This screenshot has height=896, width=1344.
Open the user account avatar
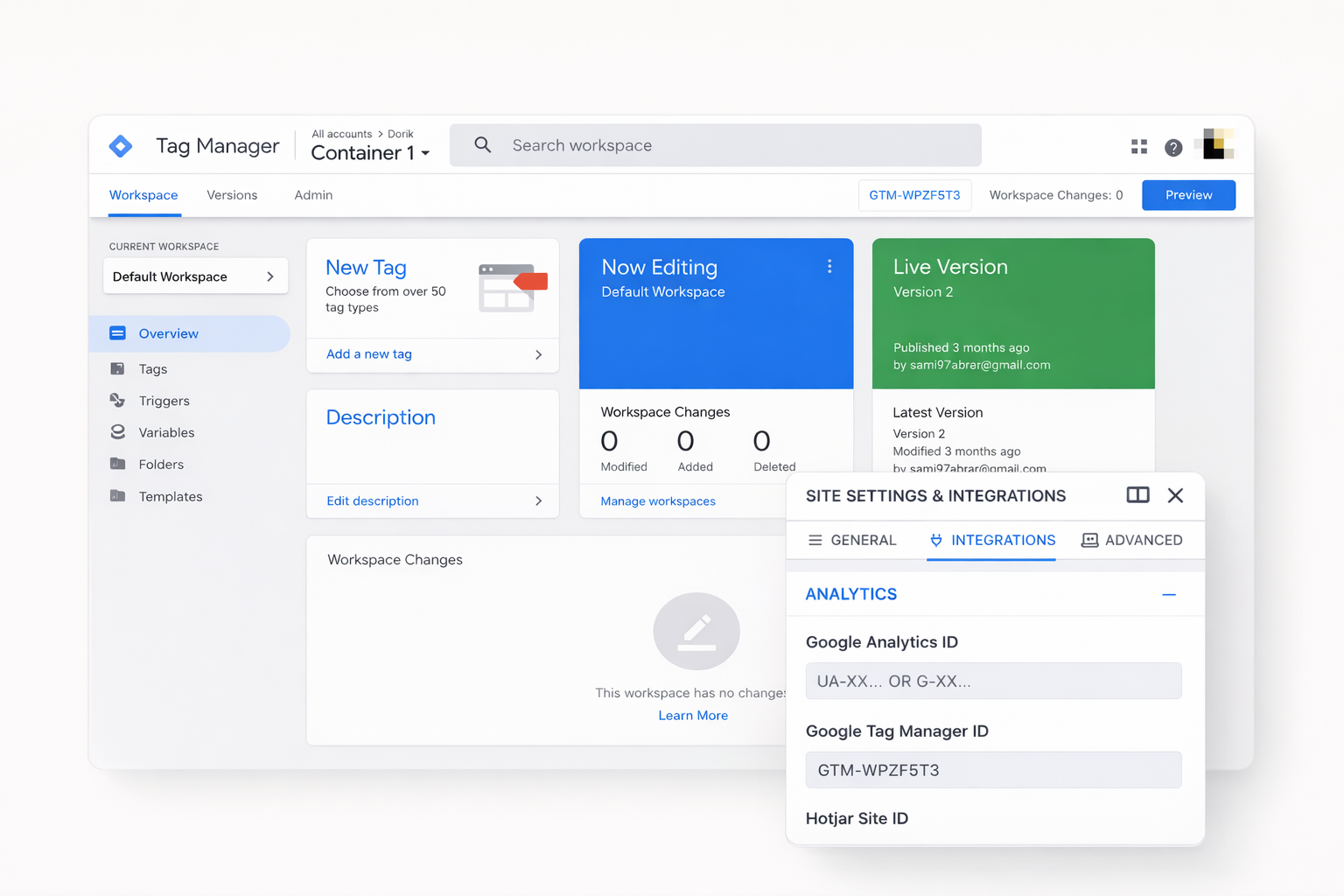point(1217,144)
